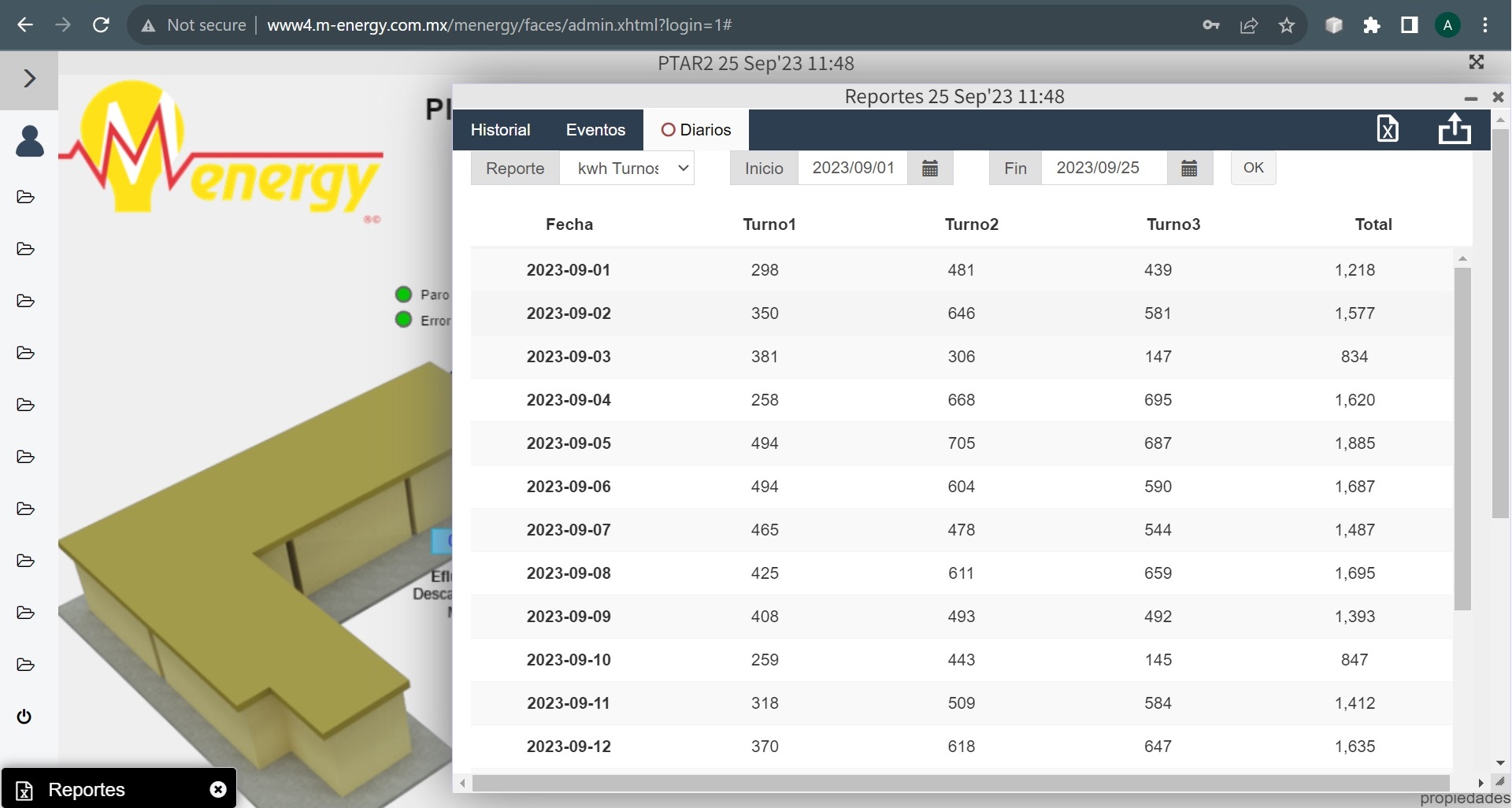This screenshot has width=1512, height=808.
Task: Bookmark this page with the star icon
Action: [1286, 25]
